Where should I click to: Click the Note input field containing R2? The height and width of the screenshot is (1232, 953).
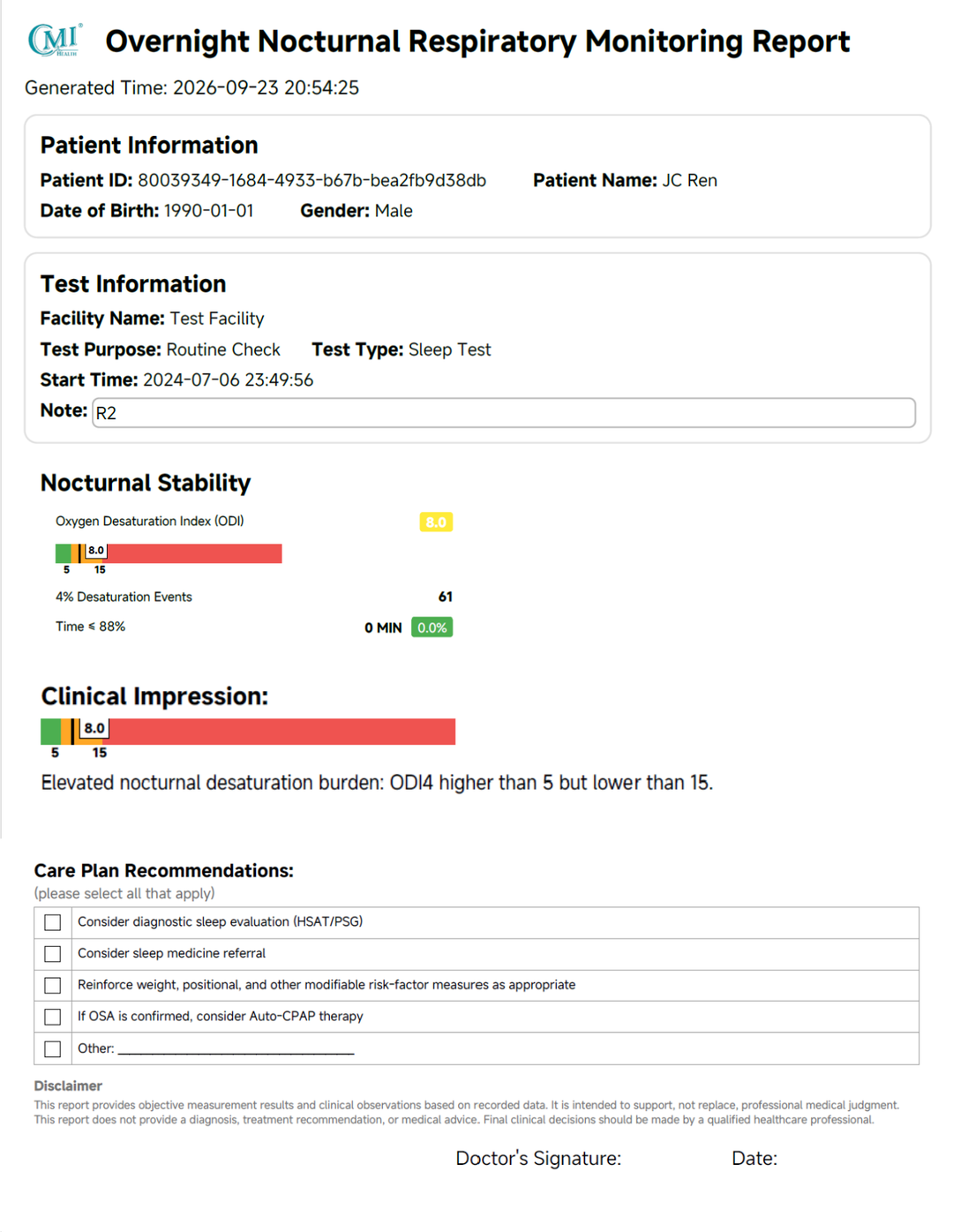click(504, 412)
